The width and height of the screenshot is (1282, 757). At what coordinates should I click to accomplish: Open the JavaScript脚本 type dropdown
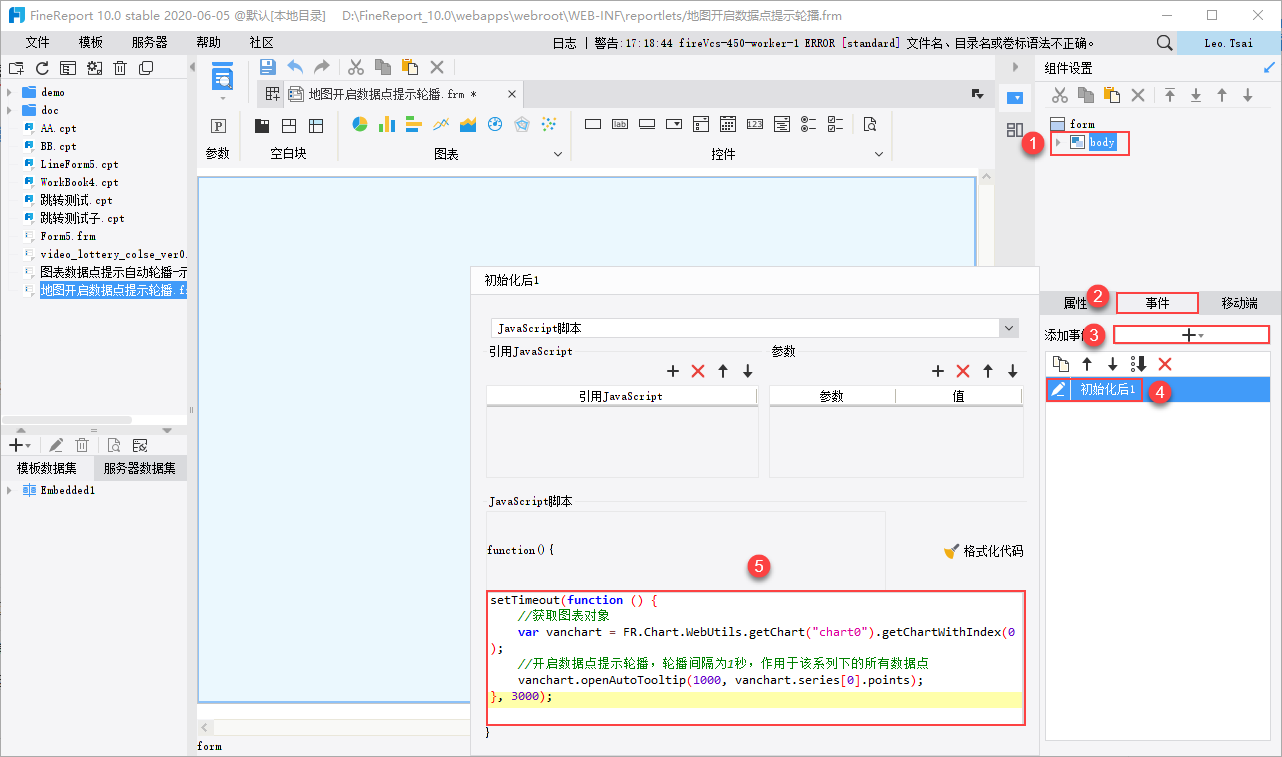pos(1008,328)
